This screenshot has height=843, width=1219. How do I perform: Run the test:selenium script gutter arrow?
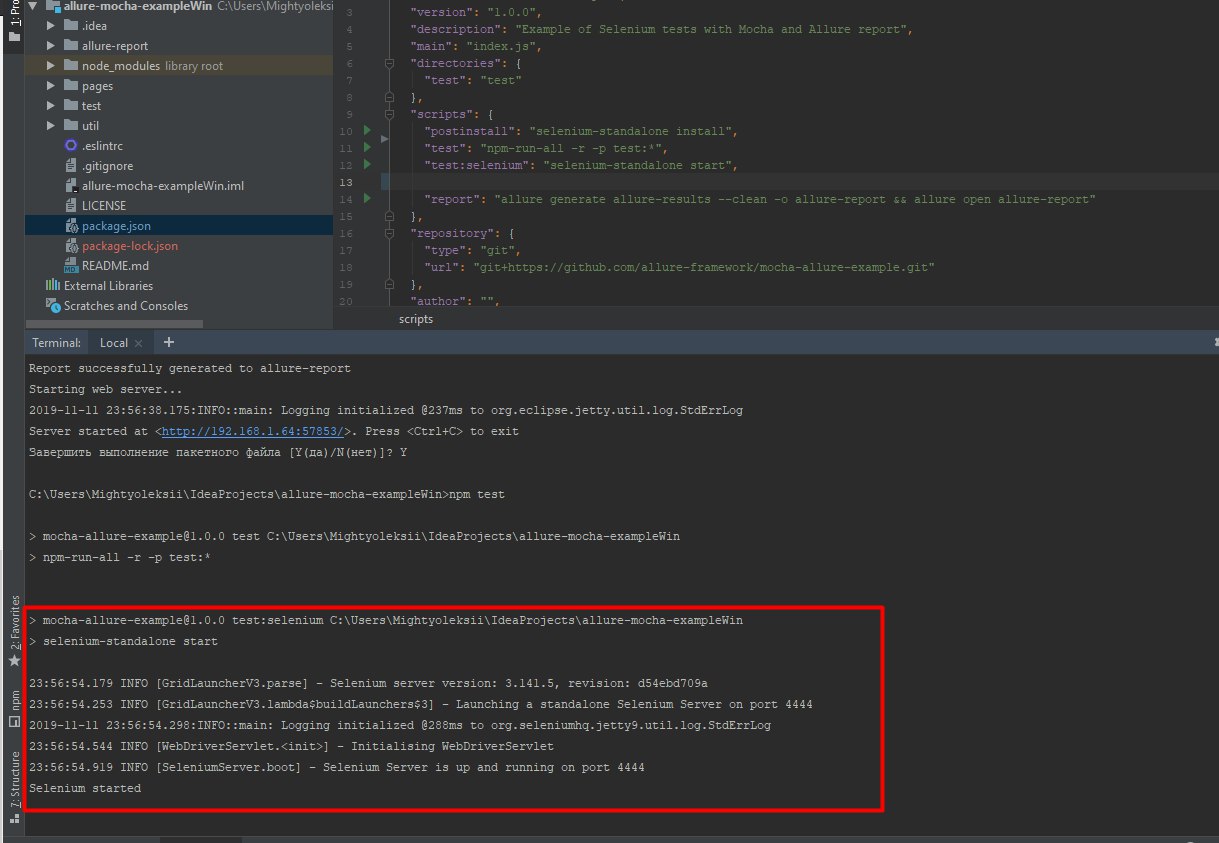367,164
